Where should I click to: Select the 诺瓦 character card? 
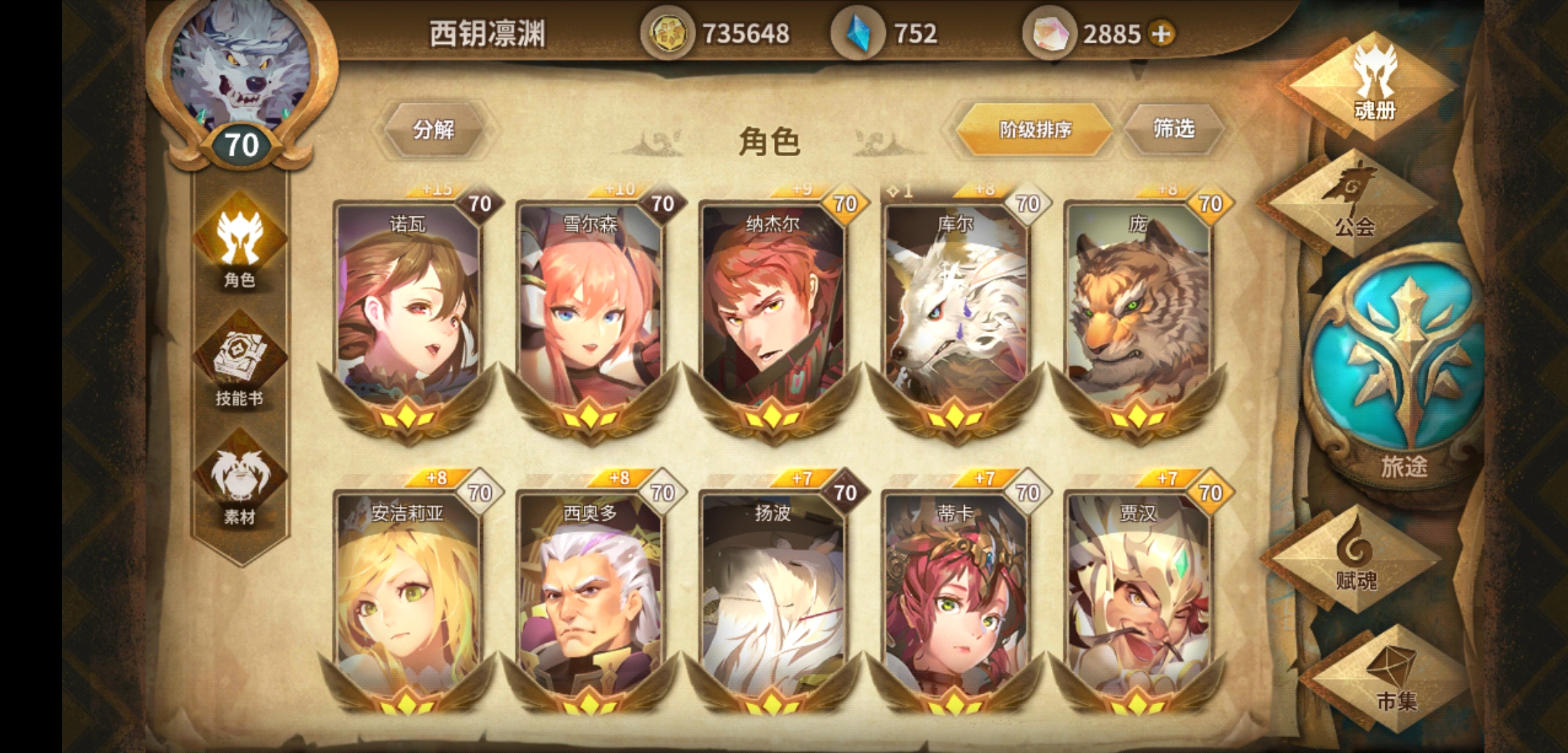pyautogui.click(x=407, y=314)
